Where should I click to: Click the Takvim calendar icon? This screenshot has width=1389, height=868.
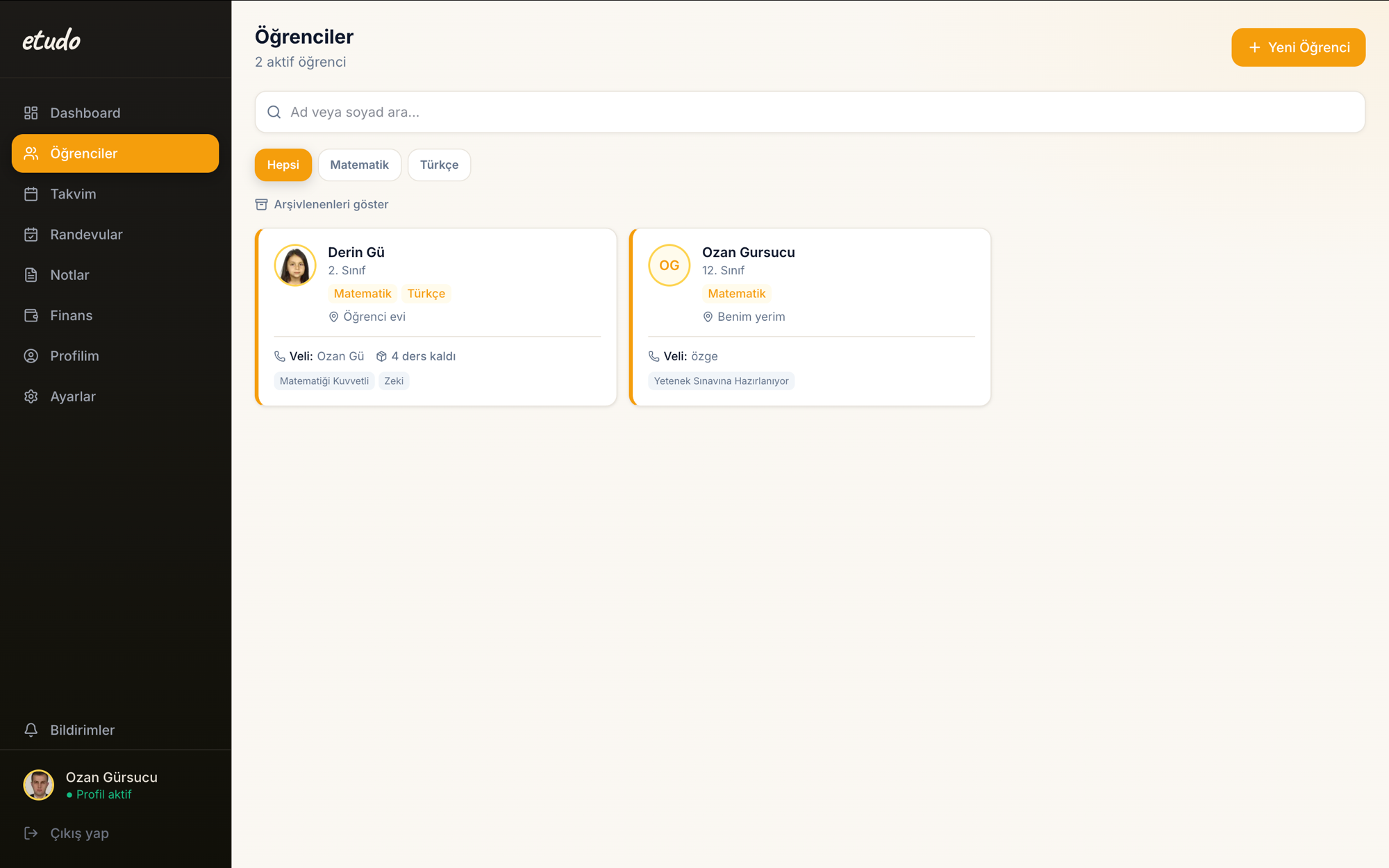[x=31, y=194]
